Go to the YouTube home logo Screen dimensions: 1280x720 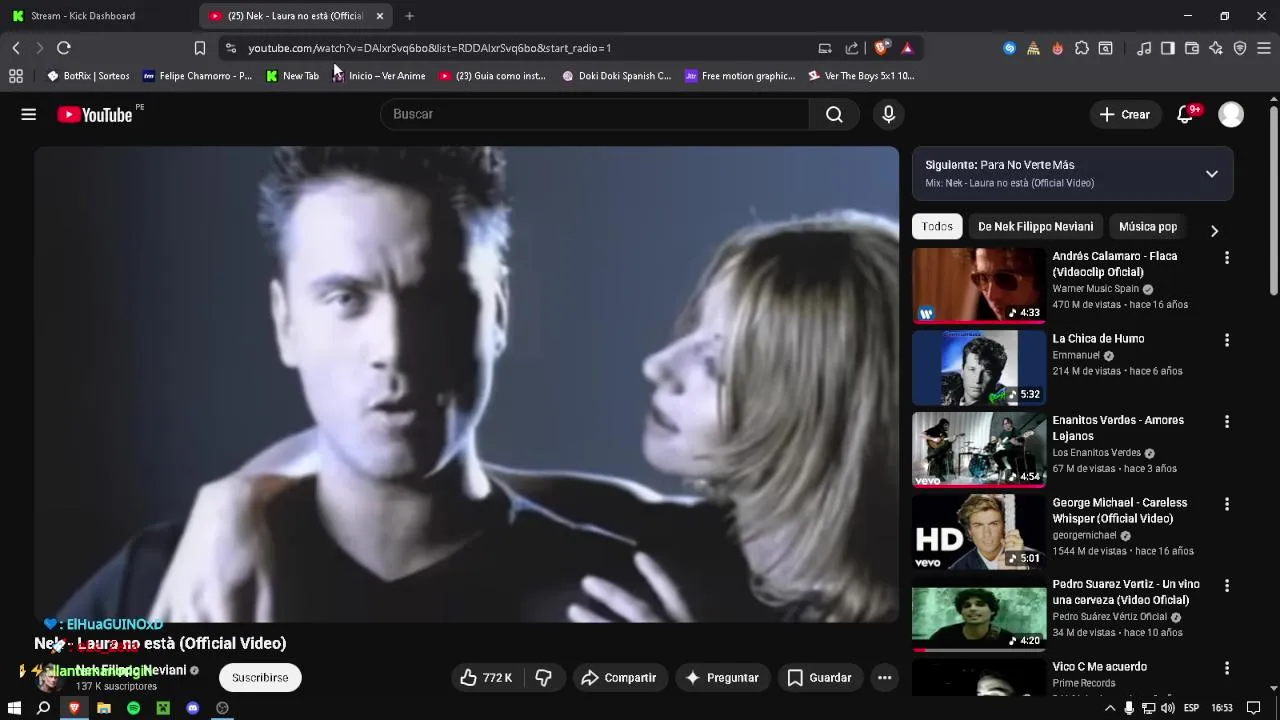pyautogui.click(x=95, y=115)
